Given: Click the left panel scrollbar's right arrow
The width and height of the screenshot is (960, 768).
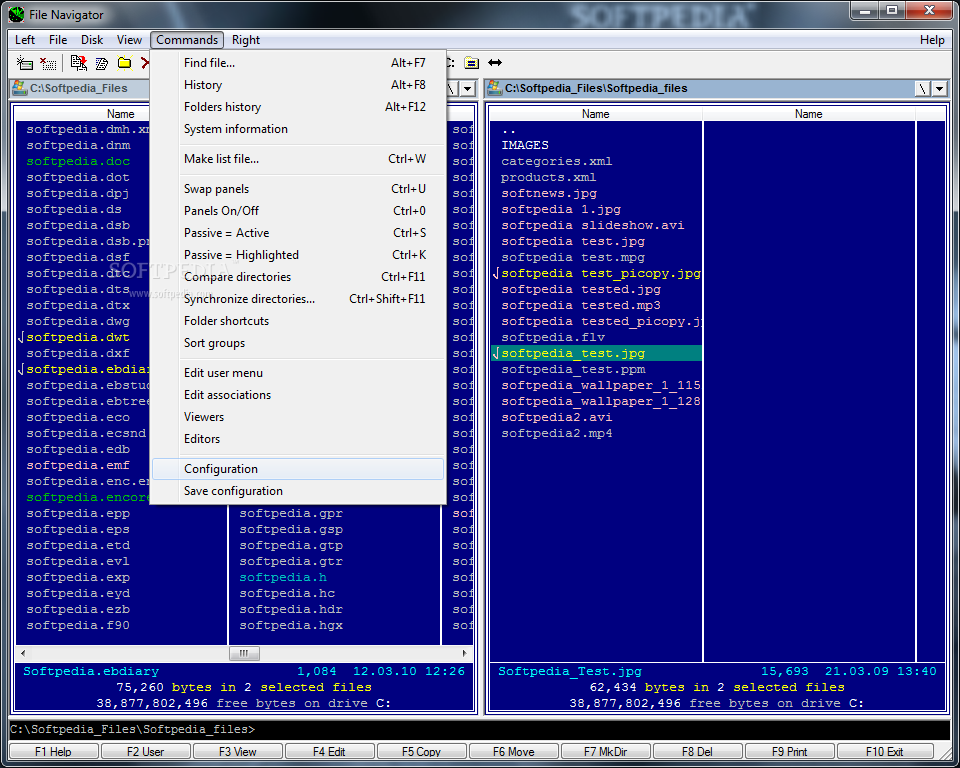Looking at the screenshot, I should (465, 653).
